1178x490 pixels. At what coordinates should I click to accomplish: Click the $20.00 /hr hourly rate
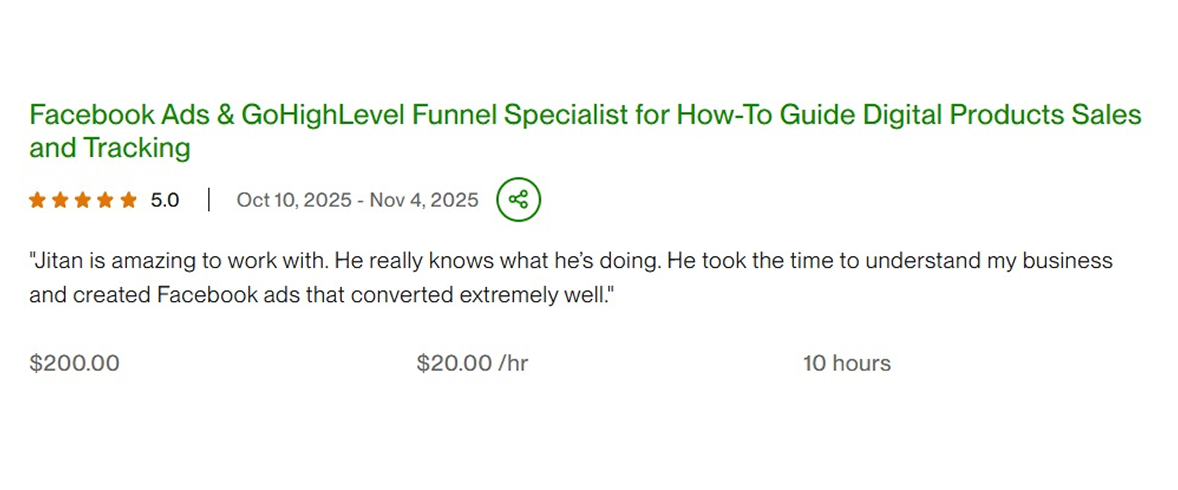[x=472, y=363]
